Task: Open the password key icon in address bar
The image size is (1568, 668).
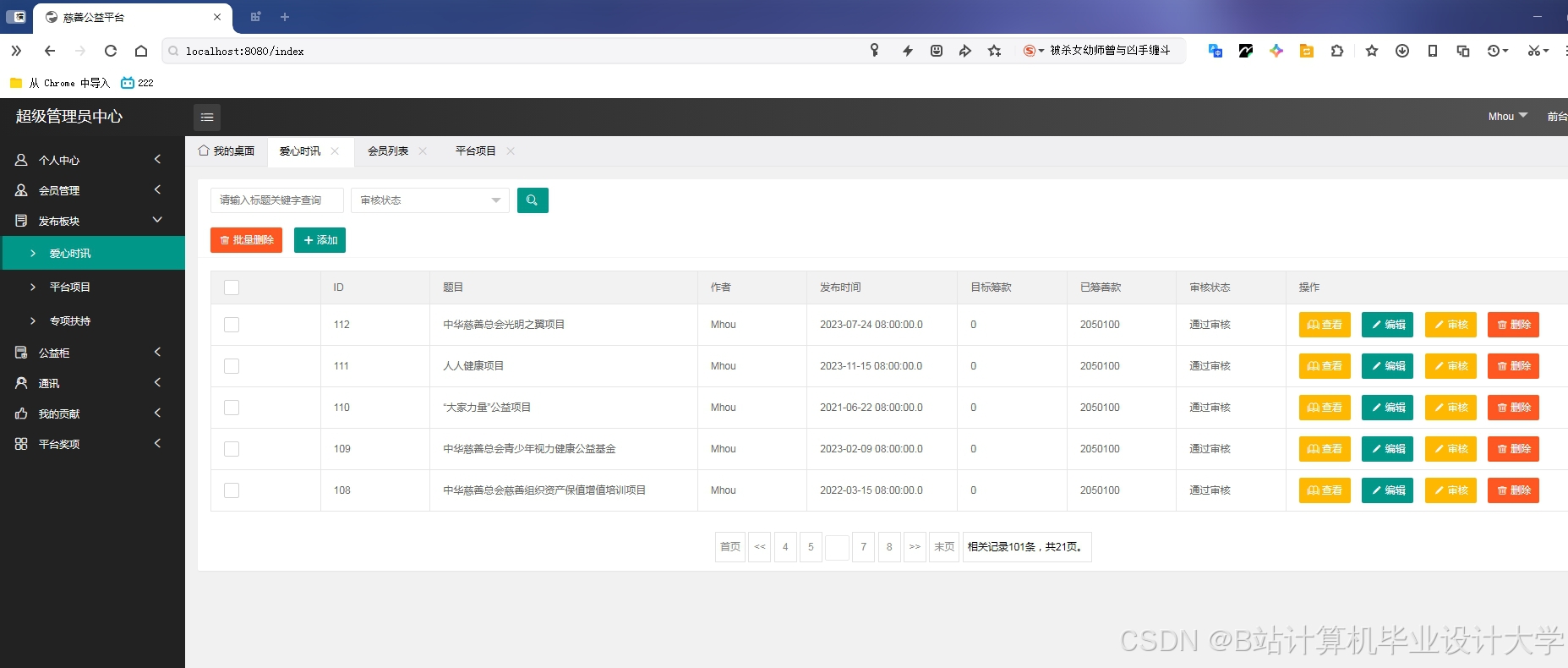Action: point(875,51)
